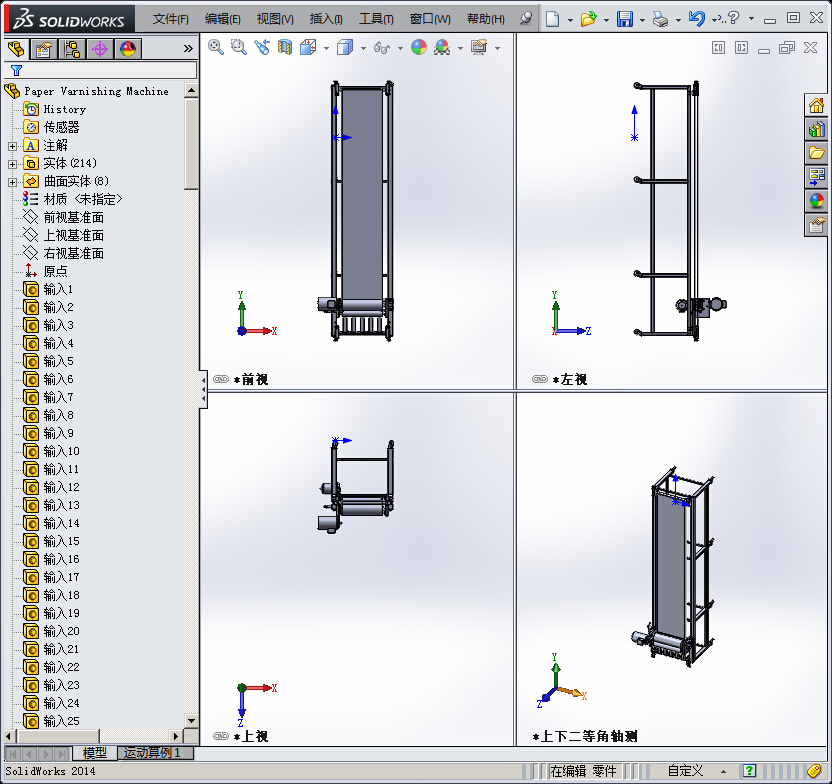
Task: Click the Section View icon
Action: tap(285, 48)
